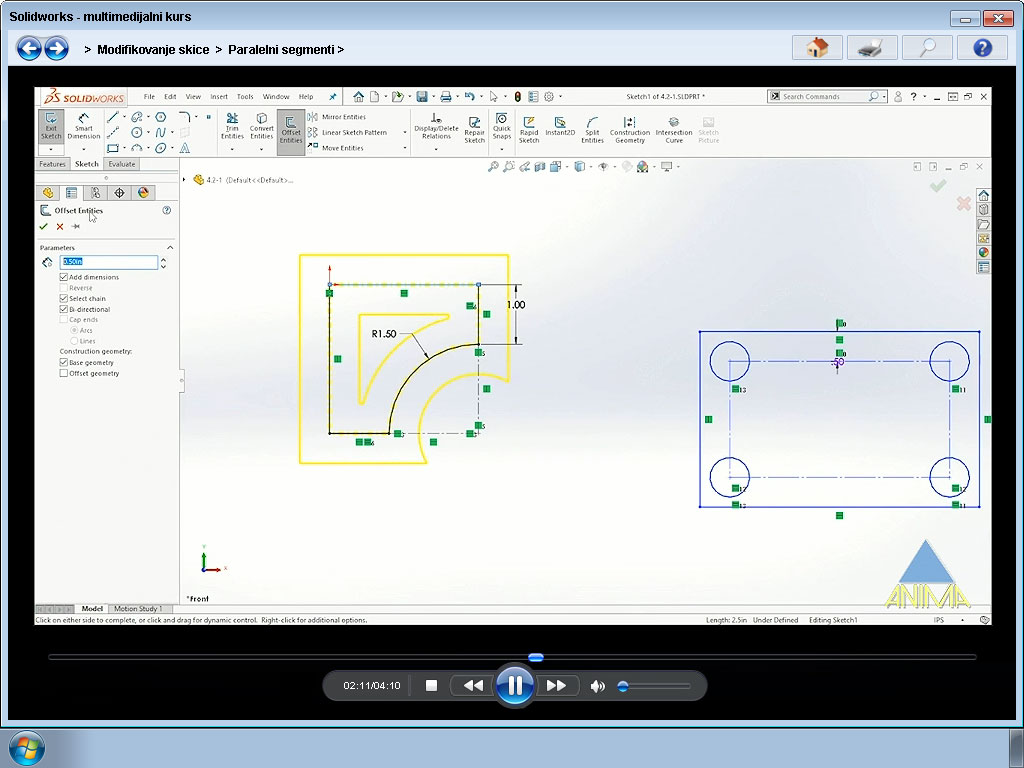The image size is (1024, 768).
Task: Switch to the Motion Study 1 tab
Action: tap(138, 608)
